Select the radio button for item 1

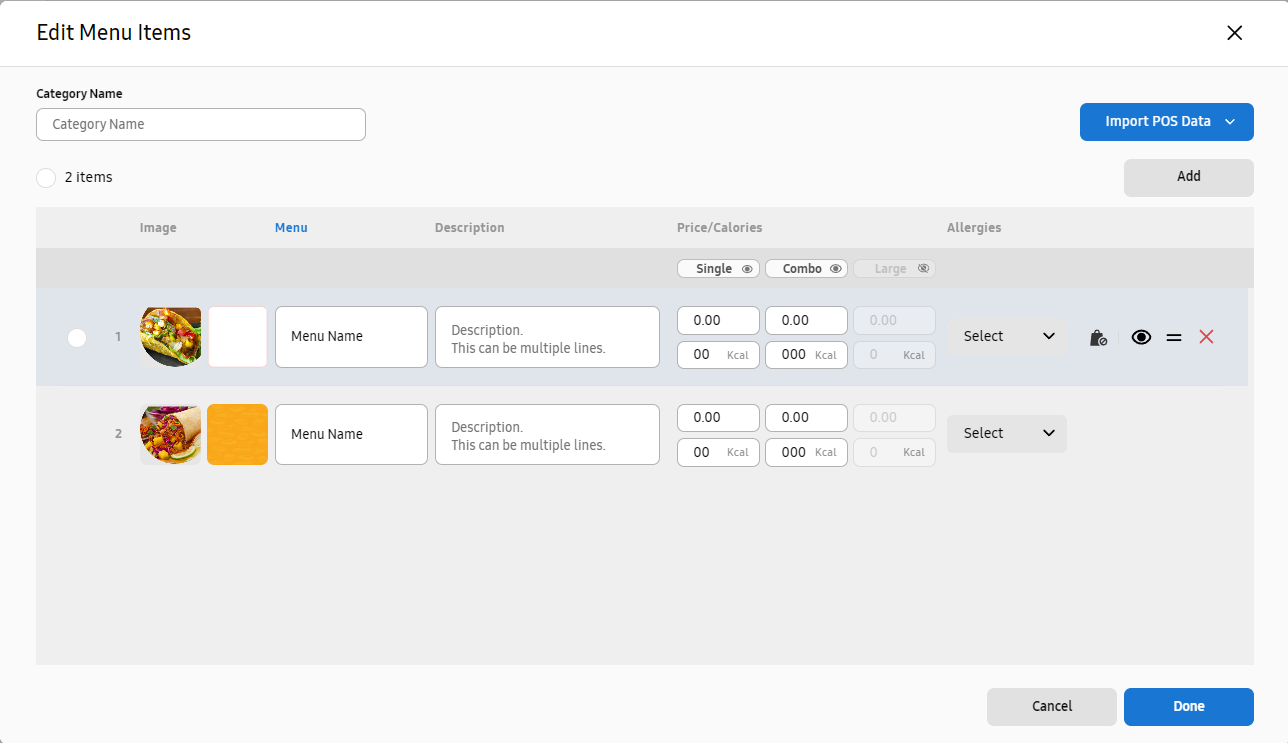point(77,338)
